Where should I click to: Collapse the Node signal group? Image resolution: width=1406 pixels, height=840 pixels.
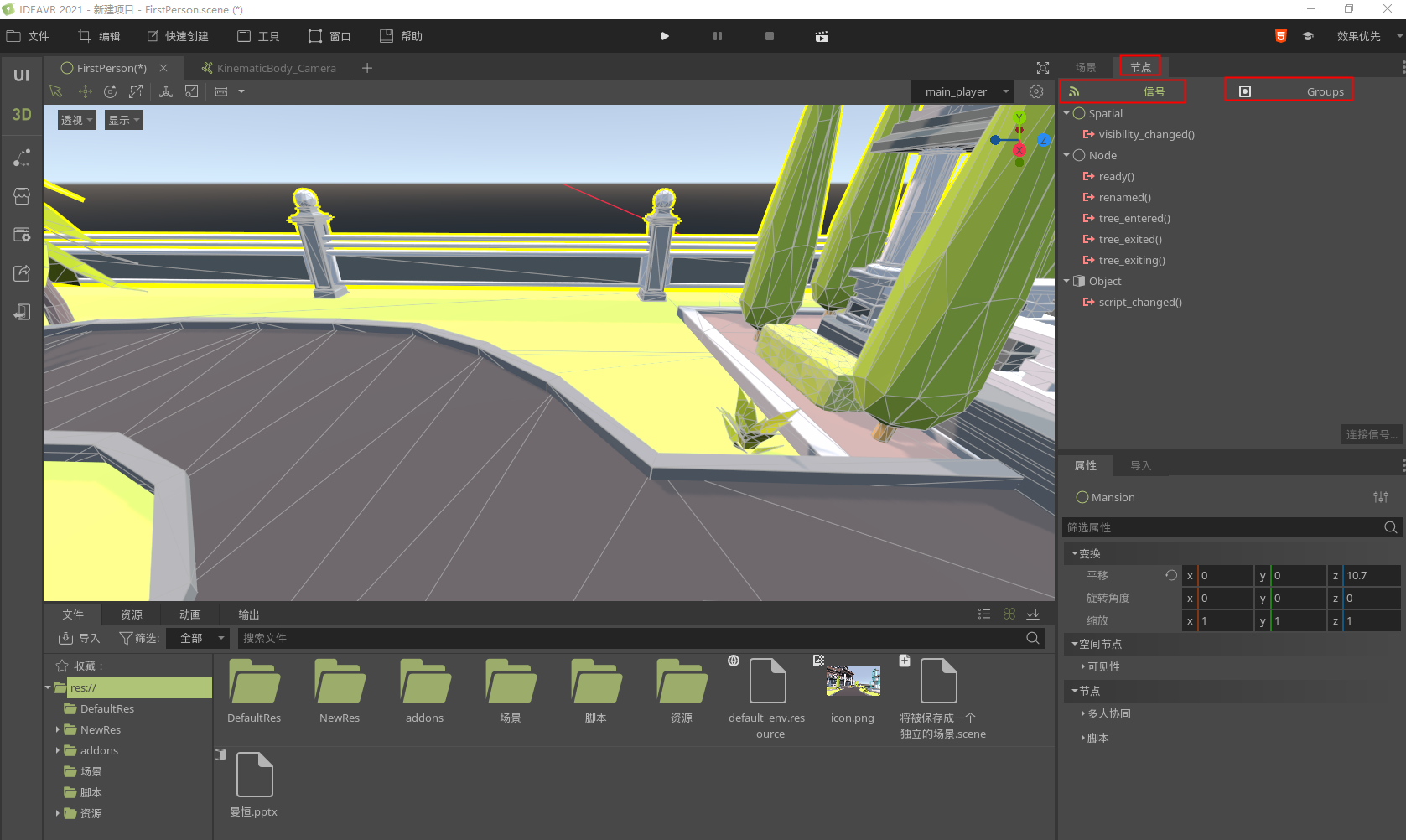pyautogui.click(x=1066, y=155)
